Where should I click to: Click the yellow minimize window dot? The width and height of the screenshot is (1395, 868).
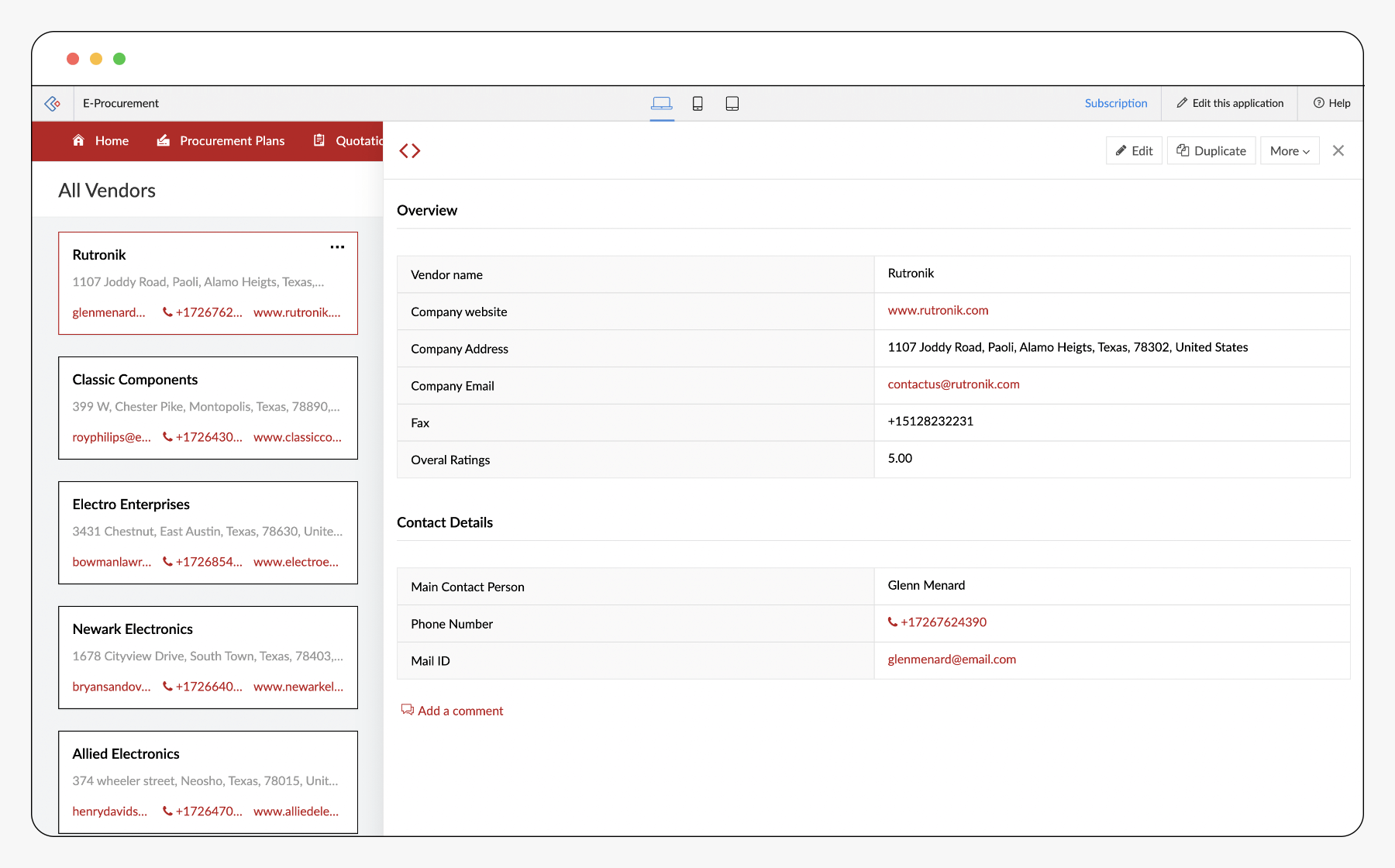coord(96,59)
